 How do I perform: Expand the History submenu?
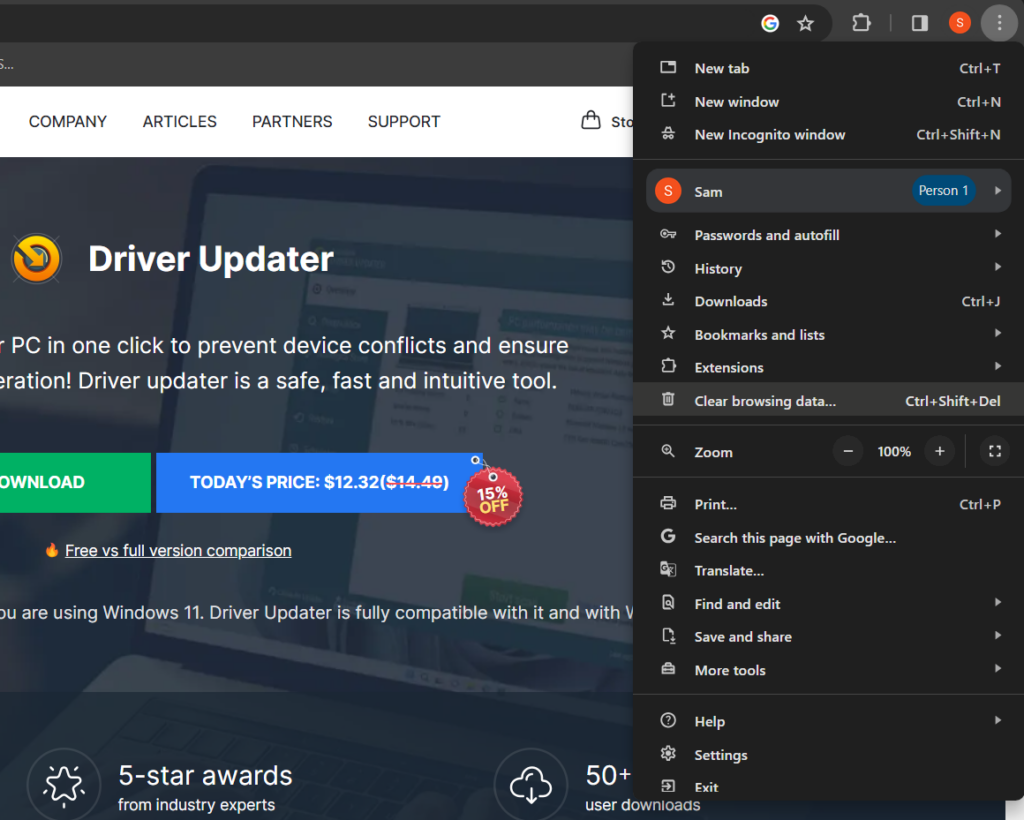(x=718, y=268)
